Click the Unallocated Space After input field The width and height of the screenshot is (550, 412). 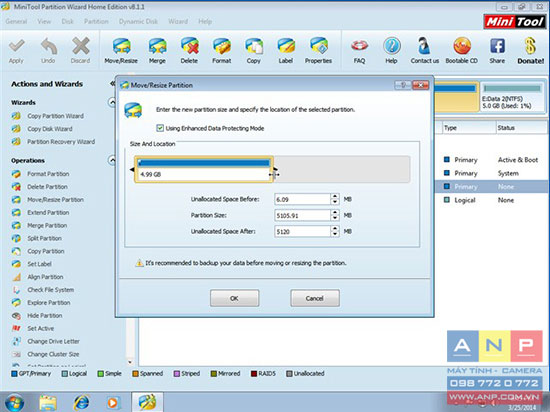(302, 231)
